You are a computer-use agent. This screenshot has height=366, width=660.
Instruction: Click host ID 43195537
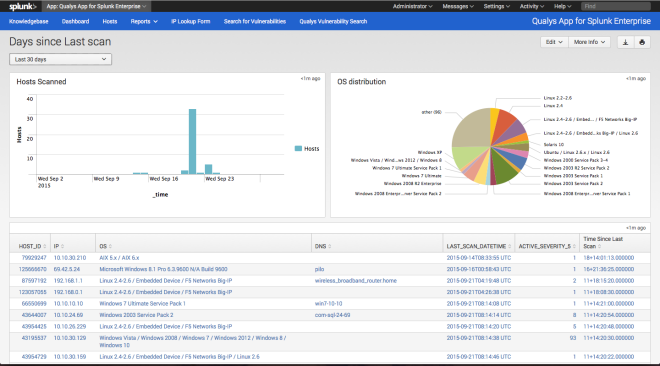34,338
